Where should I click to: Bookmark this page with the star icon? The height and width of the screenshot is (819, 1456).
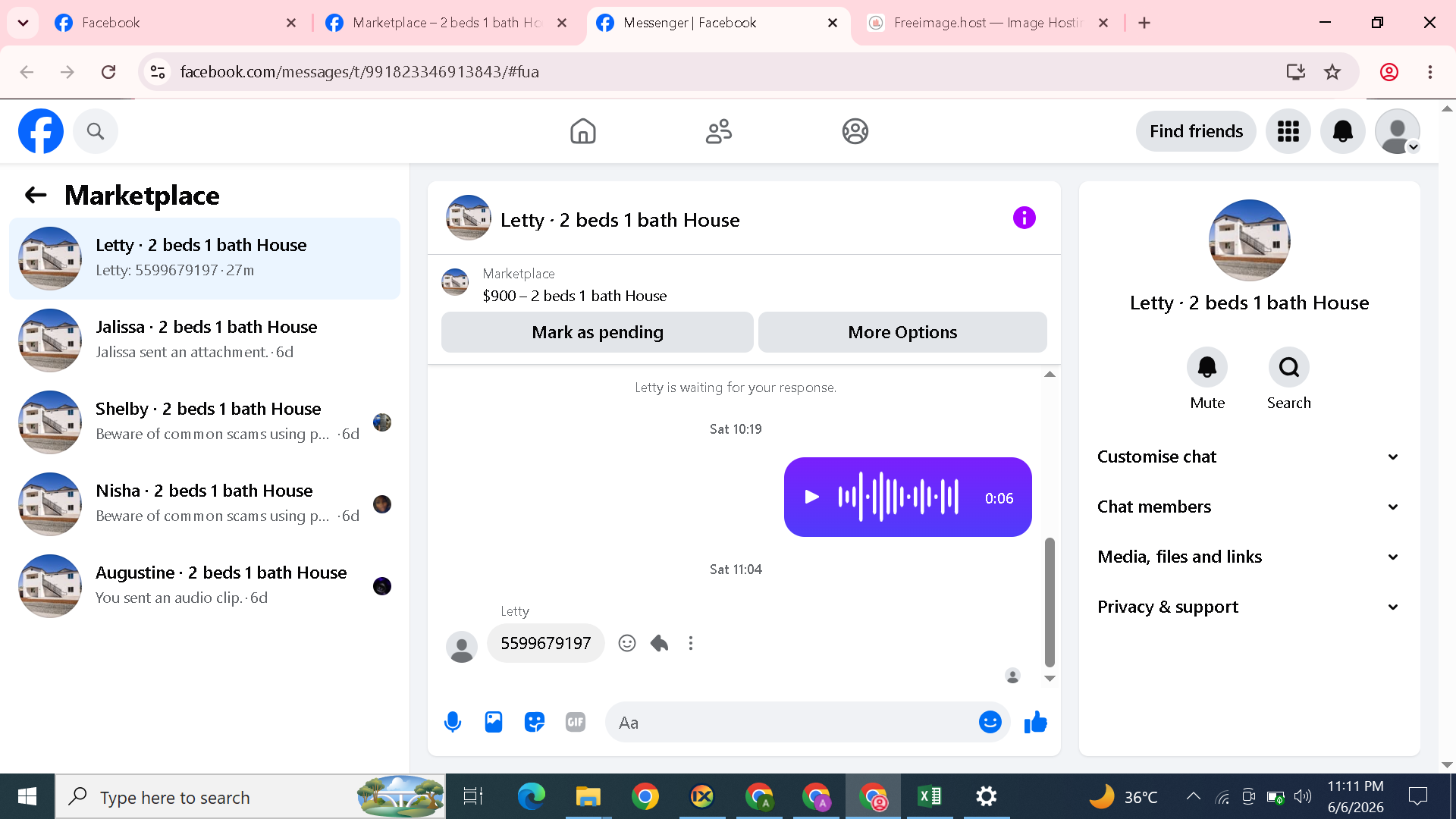click(x=1332, y=72)
